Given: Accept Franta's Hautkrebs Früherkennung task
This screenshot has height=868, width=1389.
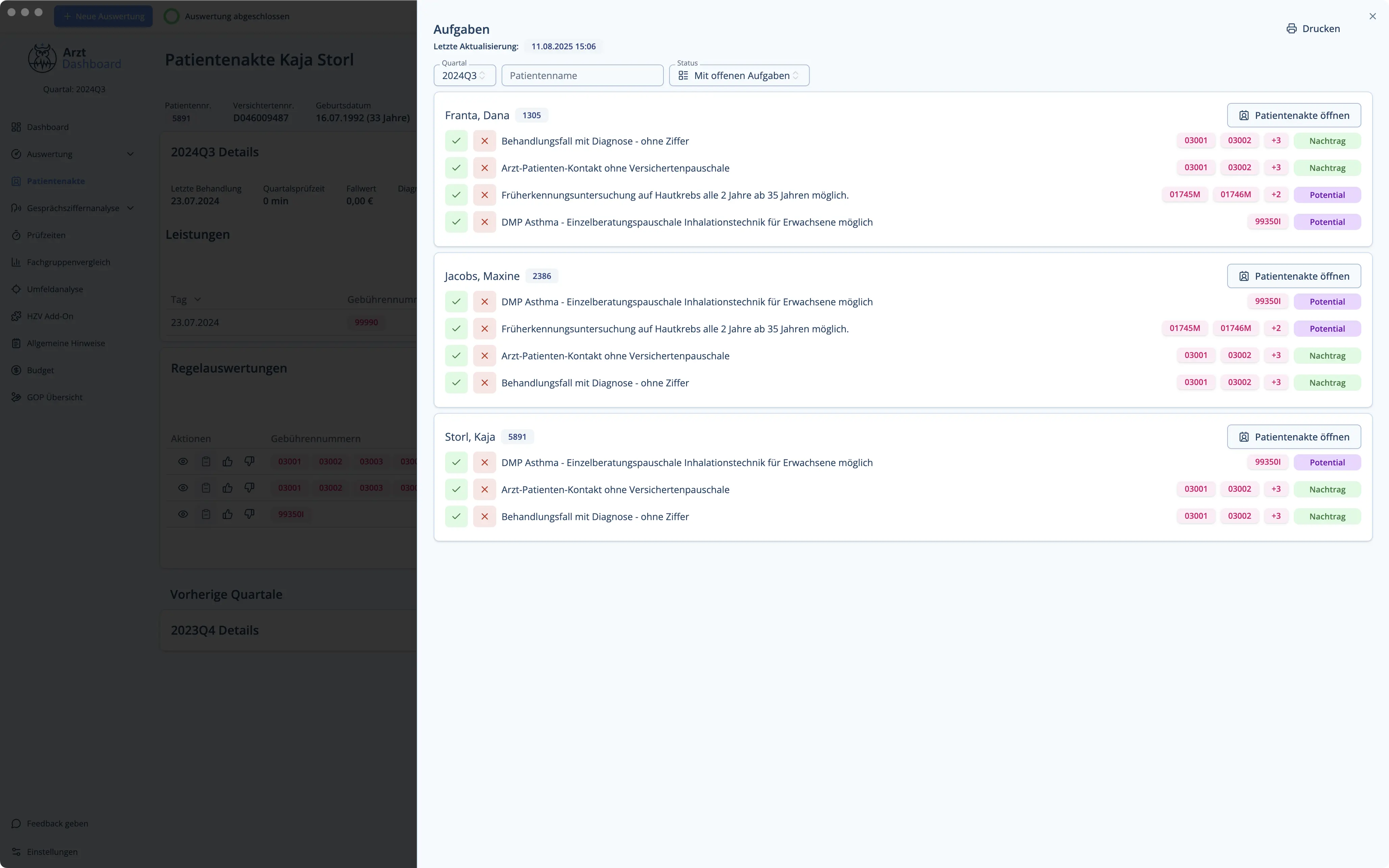Looking at the screenshot, I should [456, 195].
